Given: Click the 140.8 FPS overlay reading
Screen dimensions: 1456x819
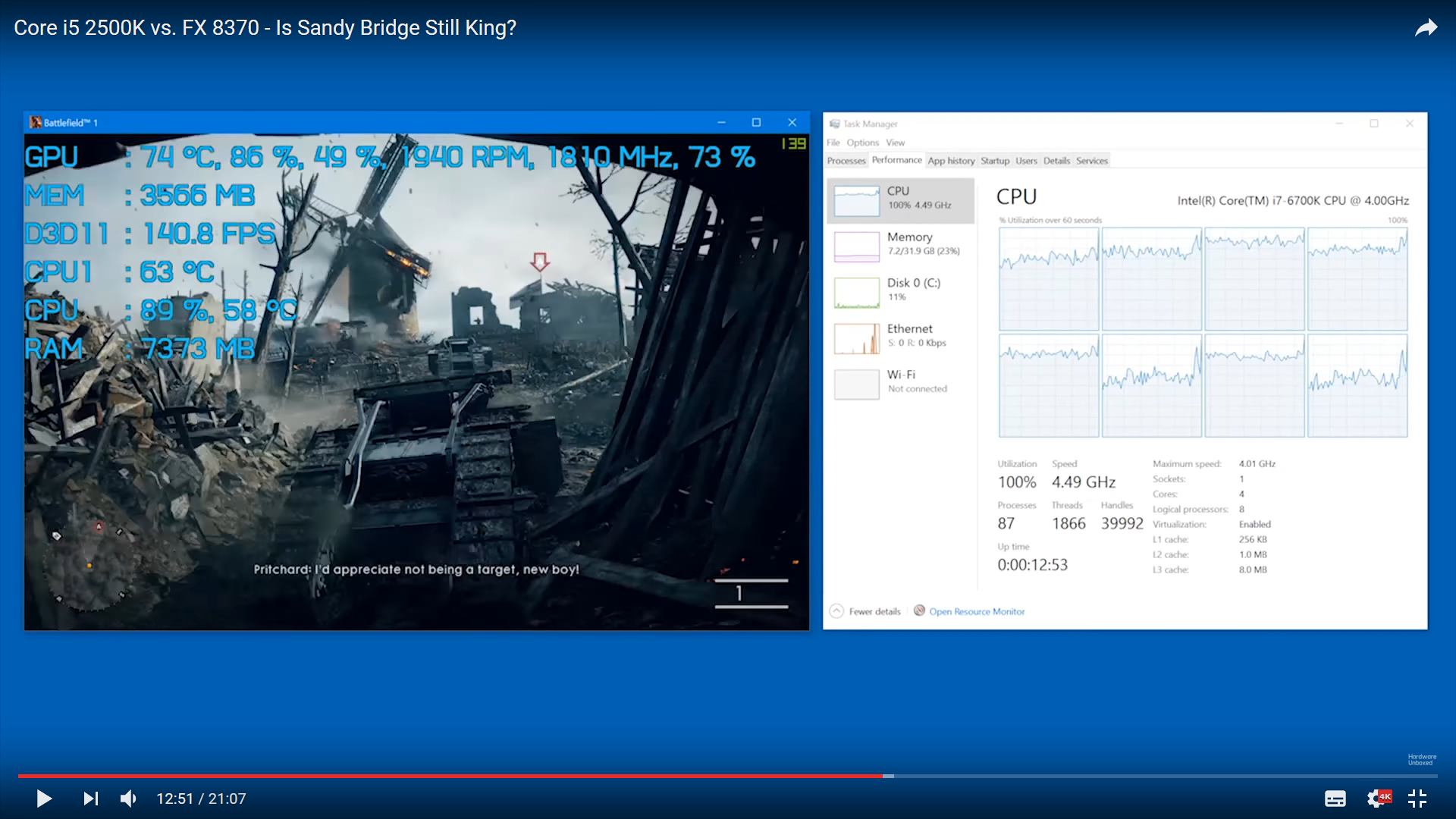Looking at the screenshot, I should (x=209, y=234).
